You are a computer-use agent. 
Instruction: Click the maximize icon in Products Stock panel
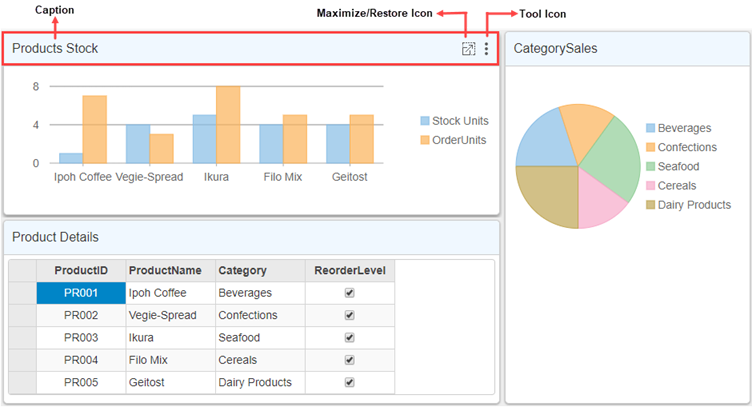[x=468, y=49]
